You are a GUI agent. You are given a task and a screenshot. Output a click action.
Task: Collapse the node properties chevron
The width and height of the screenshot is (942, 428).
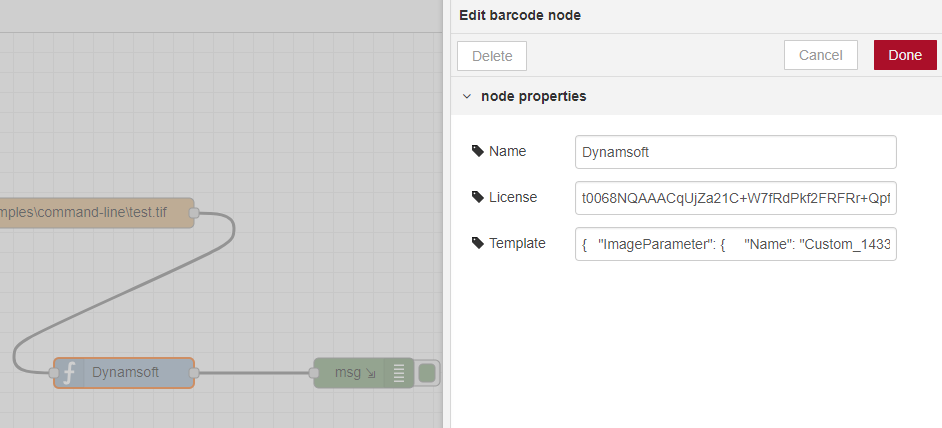[x=467, y=97]
